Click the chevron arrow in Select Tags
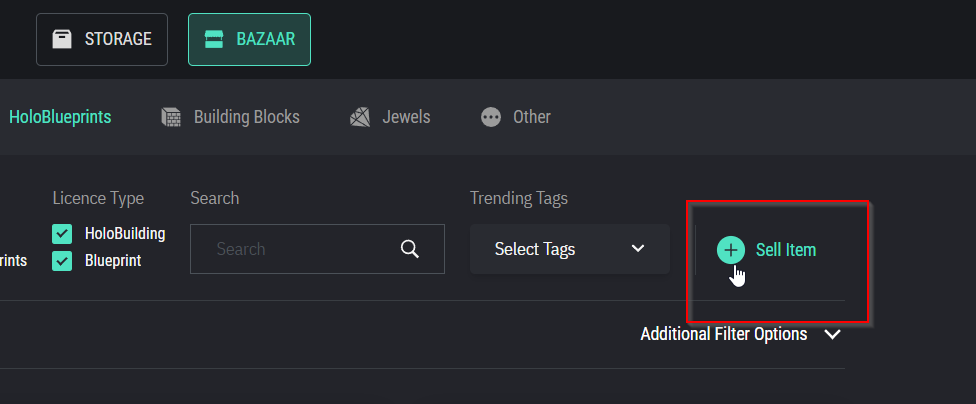Viewport: 976px width, 404px height. [x=638, y=249]
